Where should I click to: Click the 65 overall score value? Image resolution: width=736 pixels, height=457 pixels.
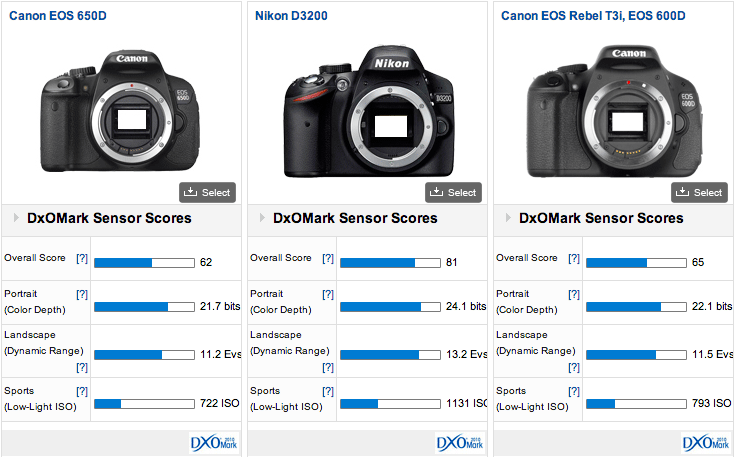pos(698,262)
